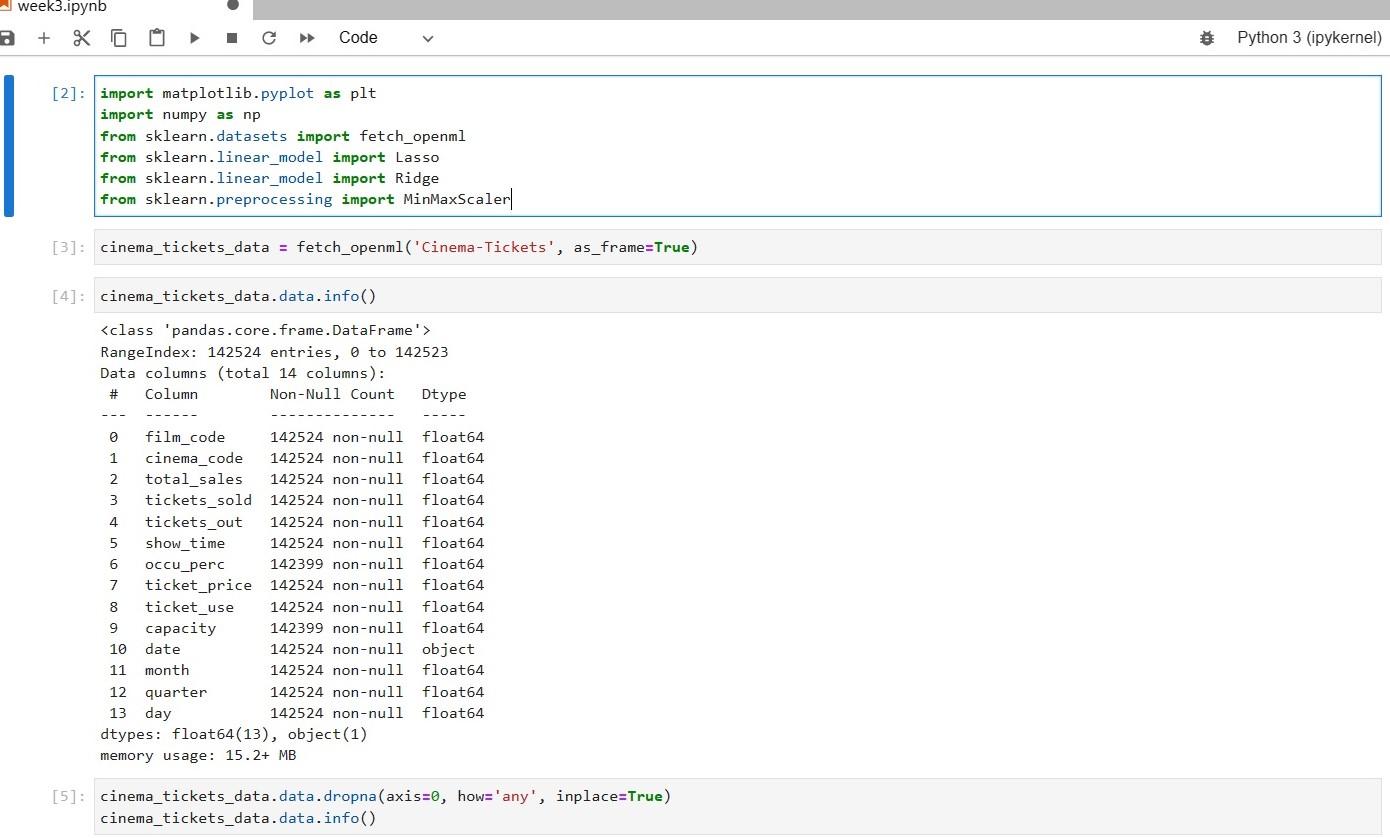The image size is (1390, 838).
Task: Click the pandas DataFrame class output line
Action: [266, 330]
